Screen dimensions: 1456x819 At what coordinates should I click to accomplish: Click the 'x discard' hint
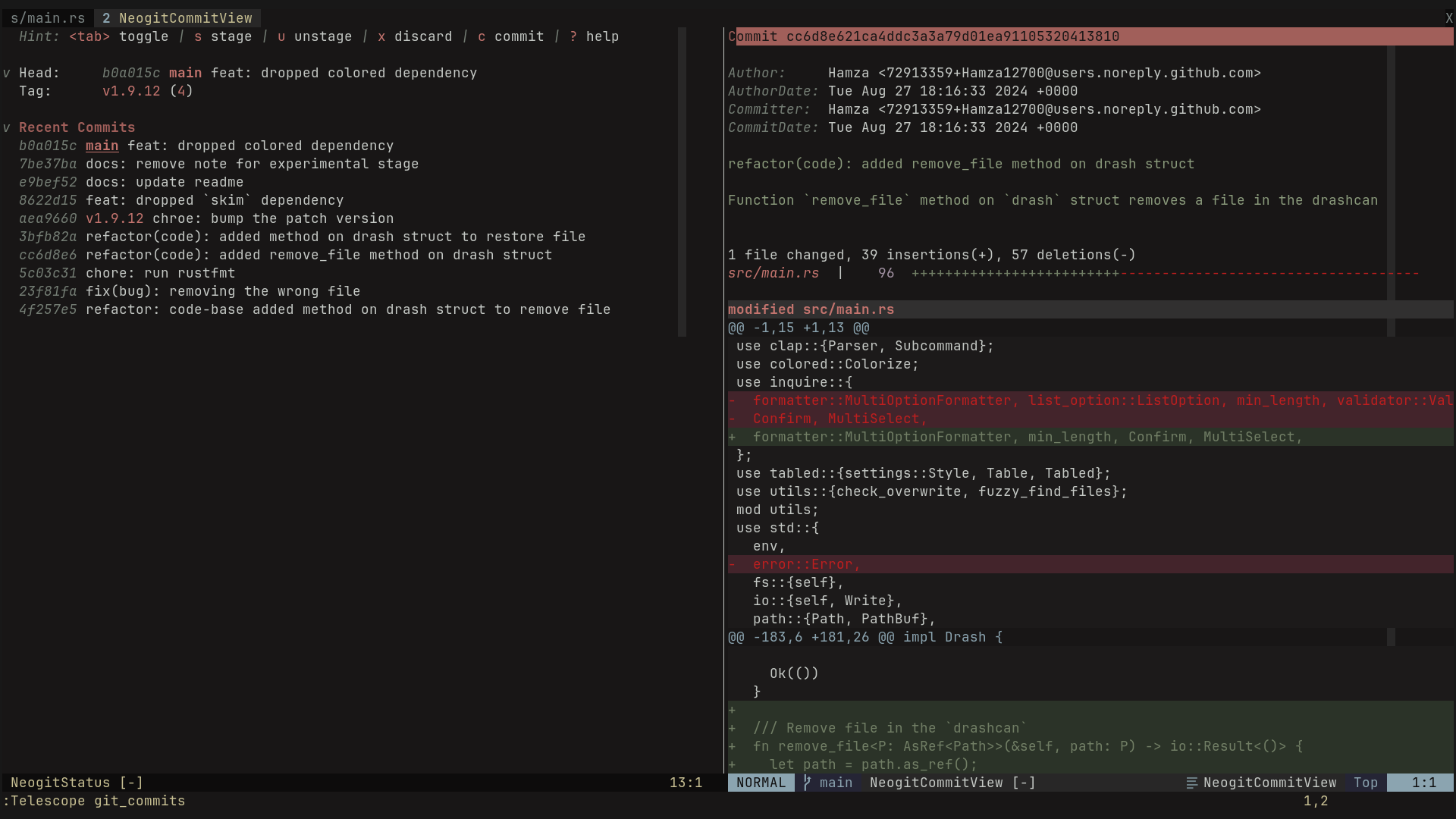coord(415,36)
